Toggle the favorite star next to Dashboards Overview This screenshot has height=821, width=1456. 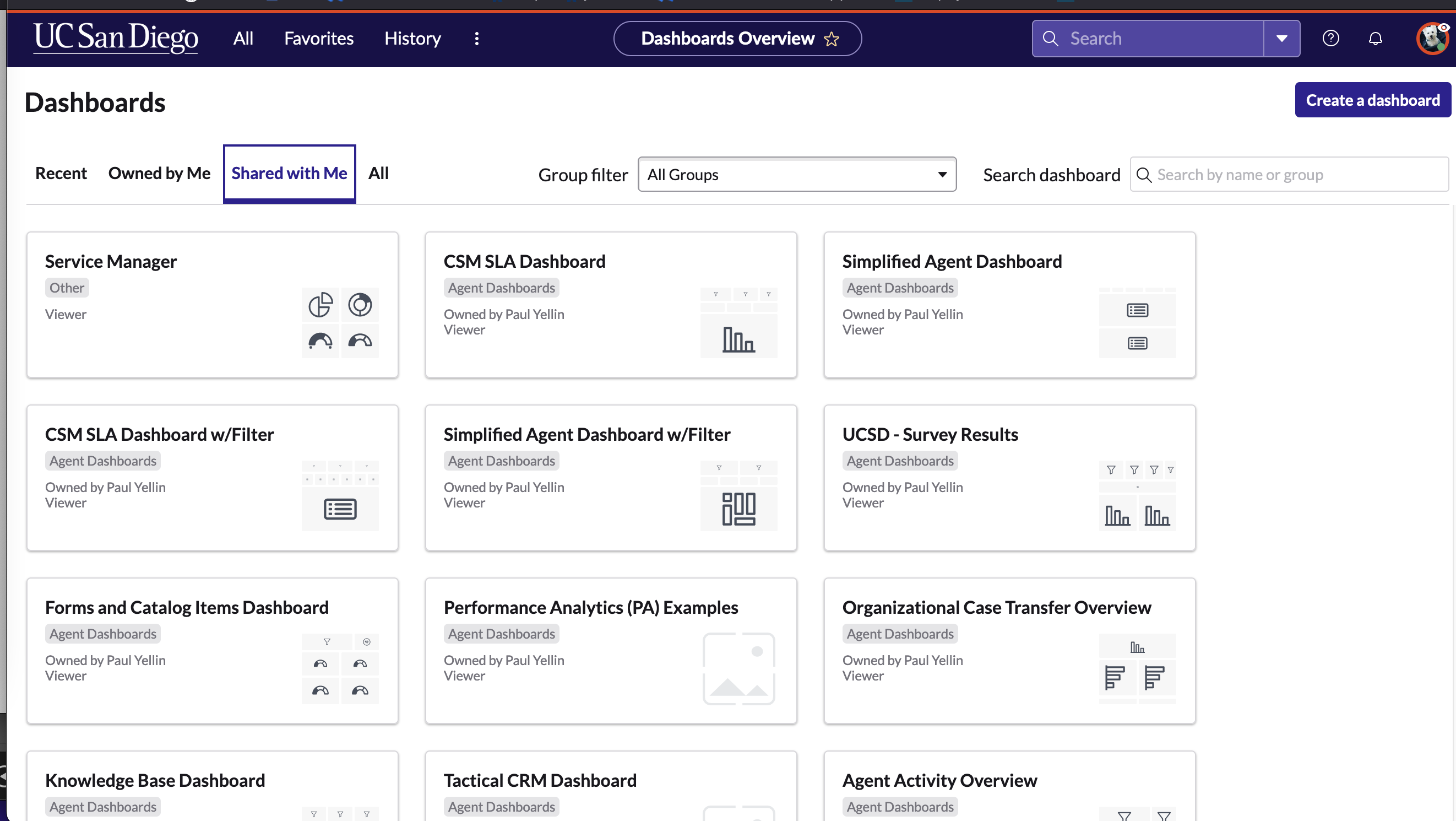(832, 39)
